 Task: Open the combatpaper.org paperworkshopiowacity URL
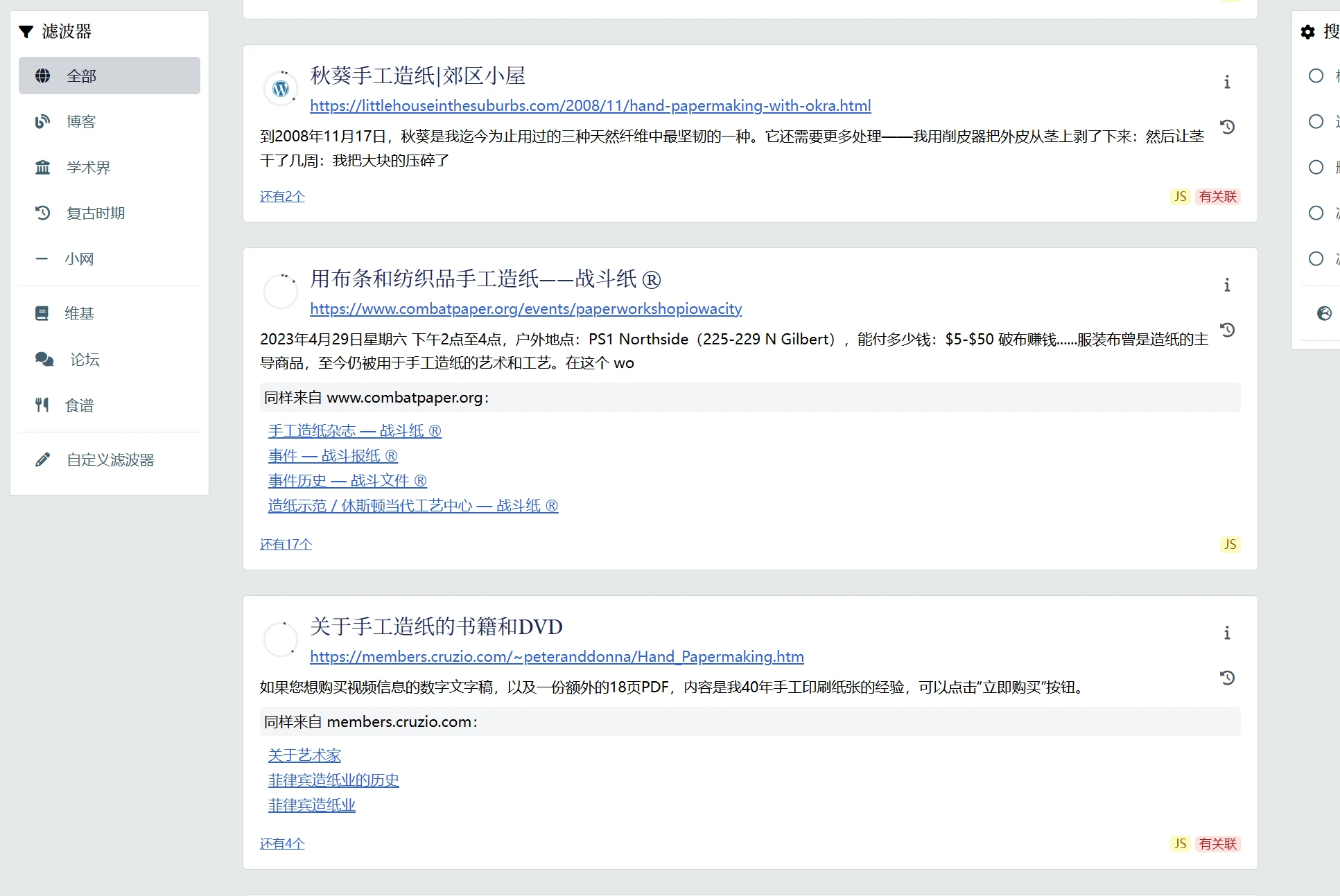pyautogui.click(x=525, y=308)
